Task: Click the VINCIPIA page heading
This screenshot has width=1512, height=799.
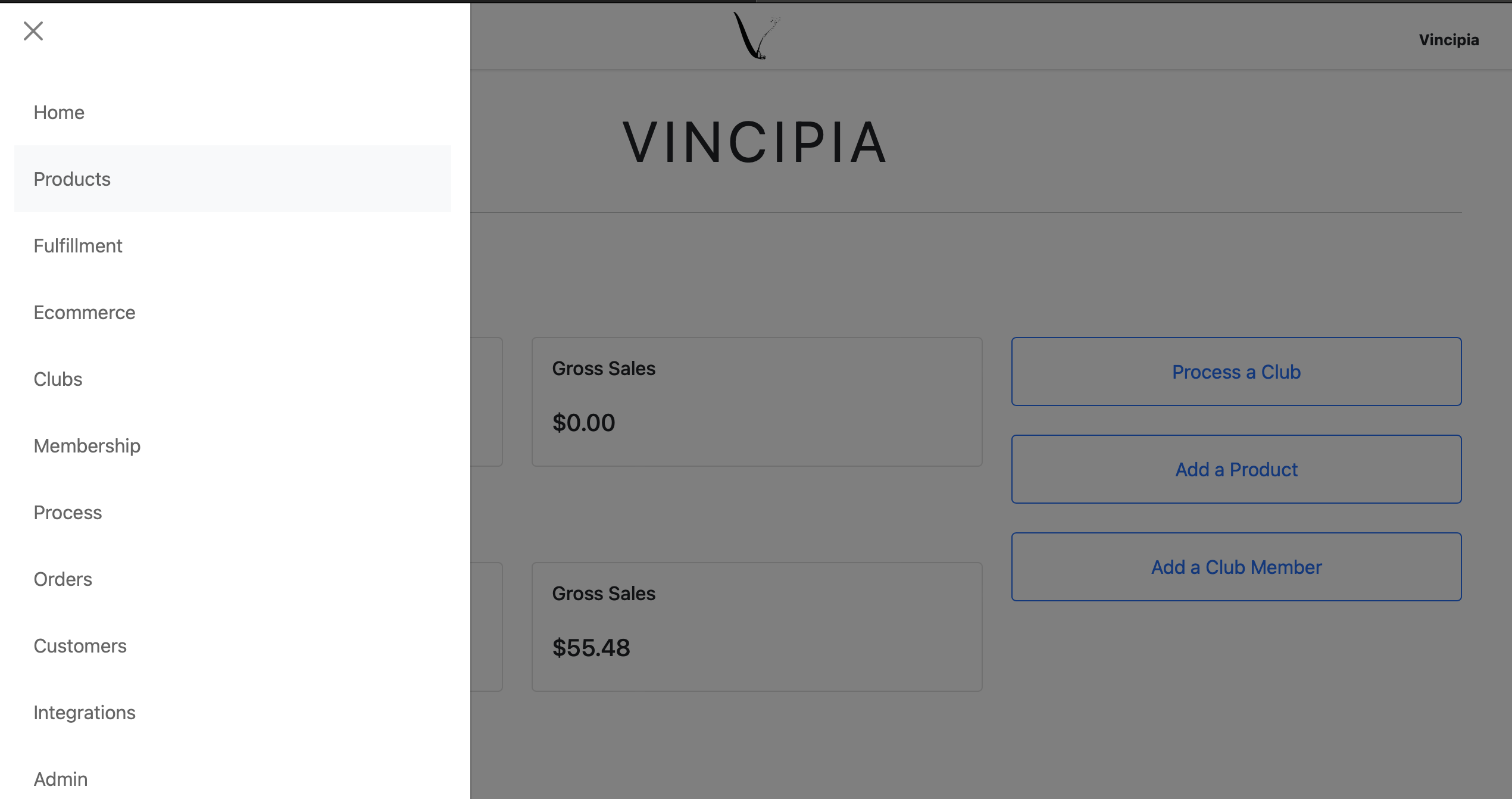Action: [x=755, y=142]
